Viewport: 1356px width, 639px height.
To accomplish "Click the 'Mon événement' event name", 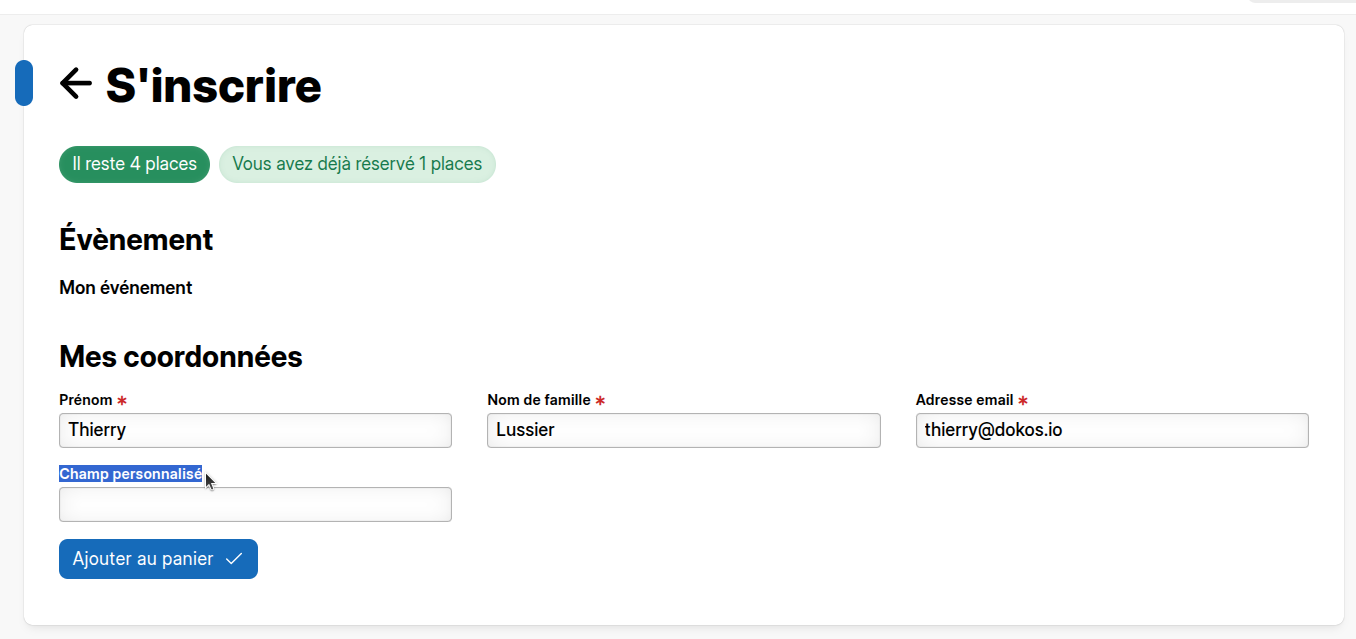I will tap(126, 288).
